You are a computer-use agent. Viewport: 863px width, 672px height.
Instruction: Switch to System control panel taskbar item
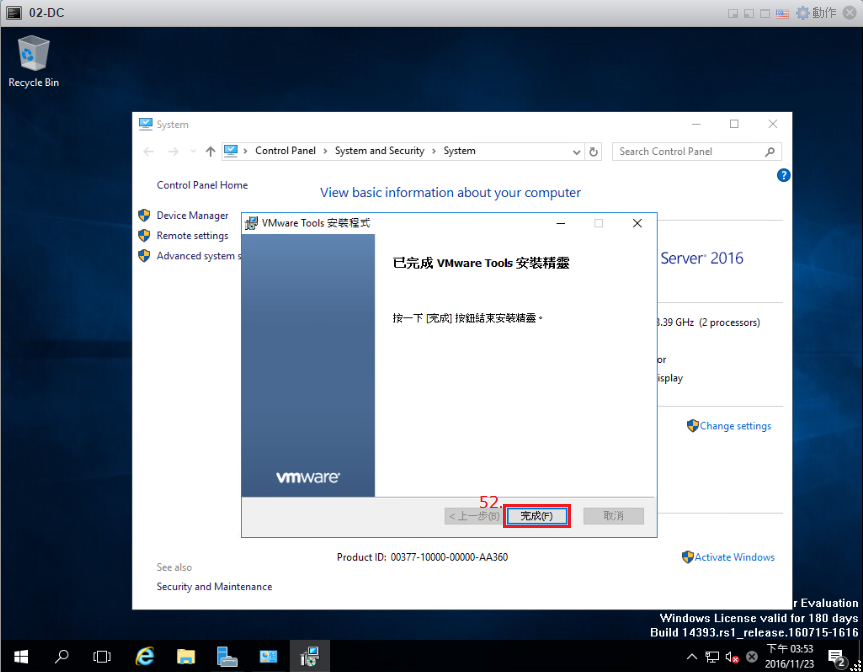coord(269,657)
